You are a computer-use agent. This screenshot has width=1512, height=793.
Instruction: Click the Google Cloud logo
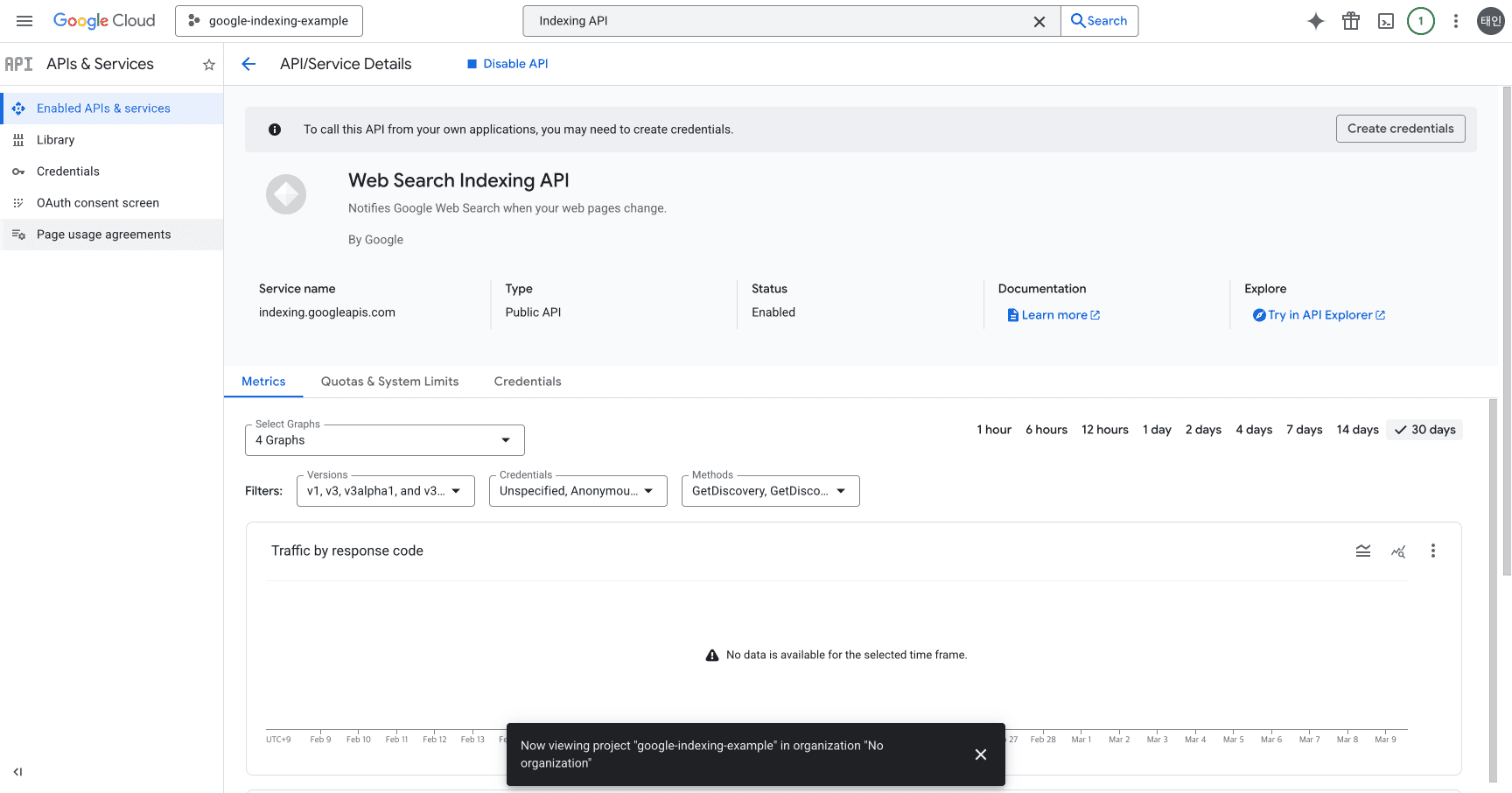click(x=106, y=21)
